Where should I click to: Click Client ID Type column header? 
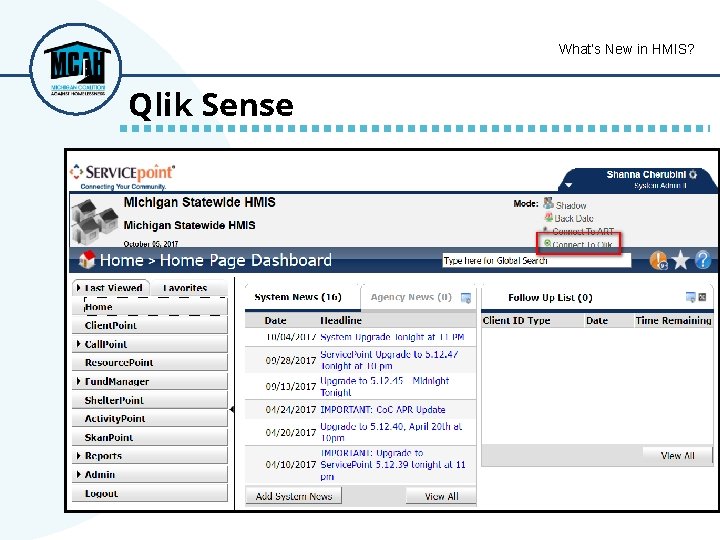[516, 321]
